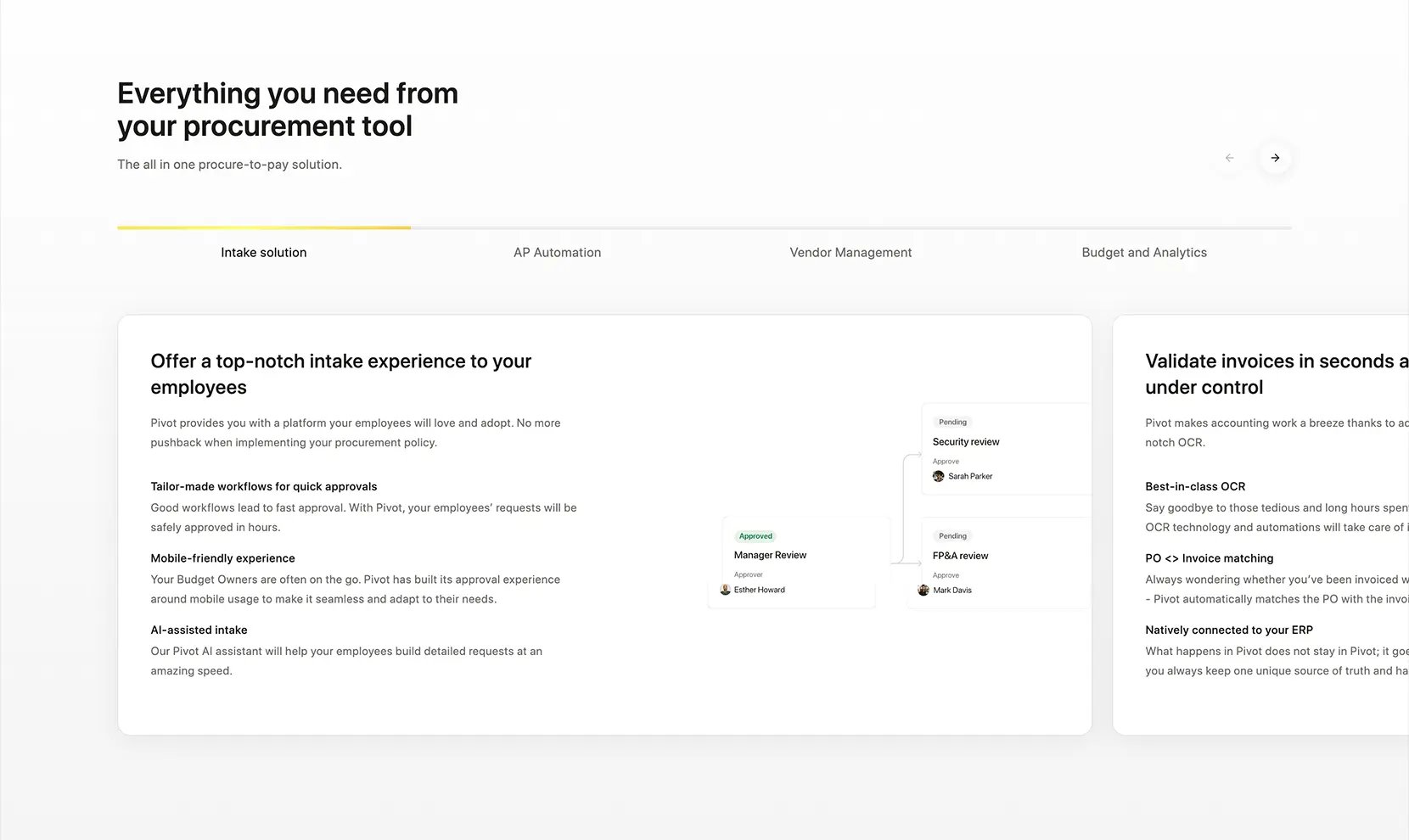Switch to the AP Automation tab
Viewport: 1409px width, 840px height.
pos(557,253)
